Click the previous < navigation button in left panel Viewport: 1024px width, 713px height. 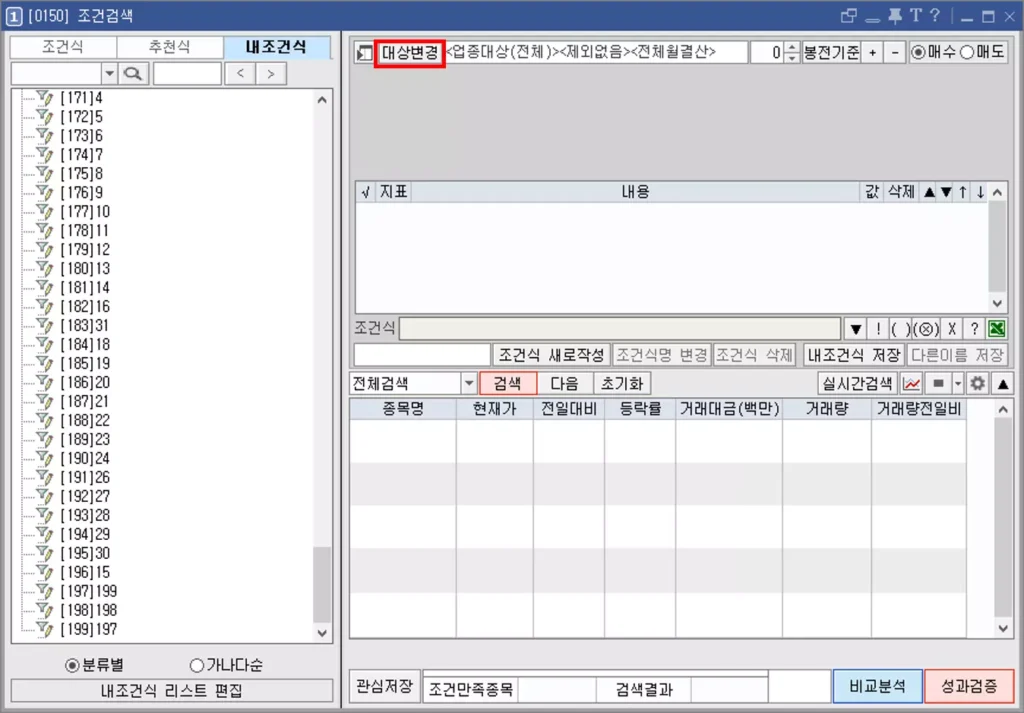click(240, 74)
